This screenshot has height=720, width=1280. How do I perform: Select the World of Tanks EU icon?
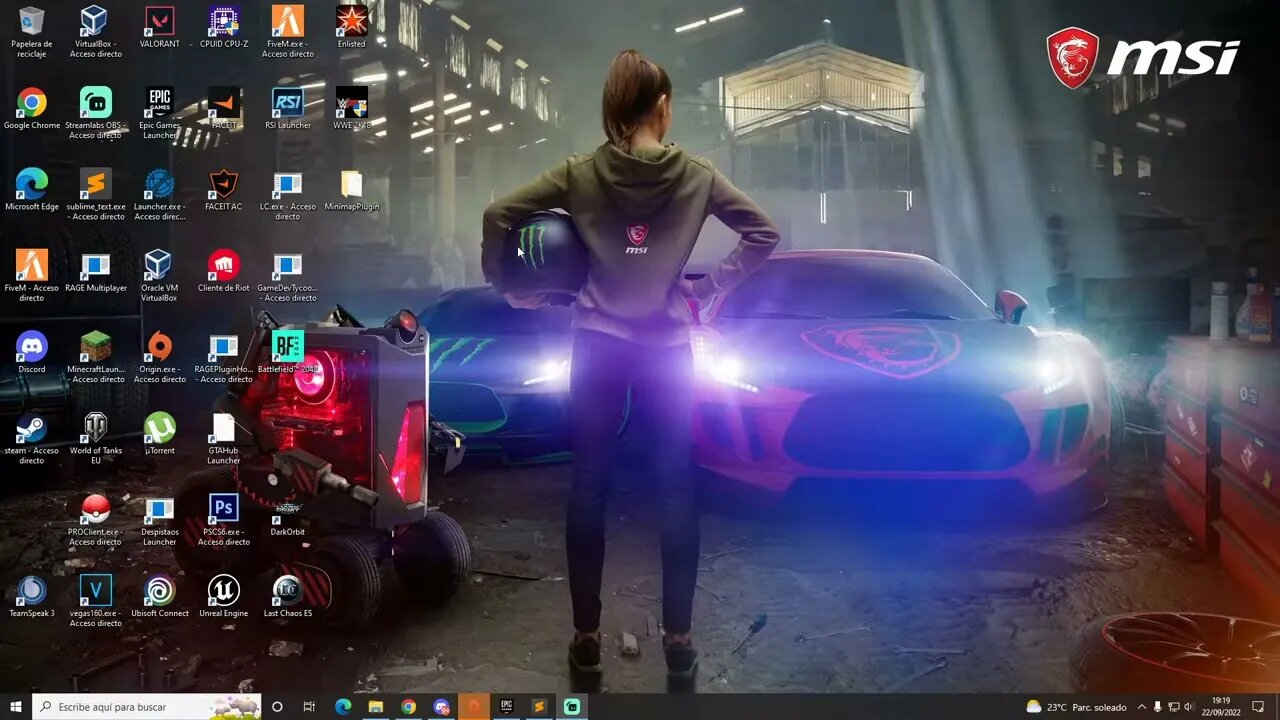point(96,438)
